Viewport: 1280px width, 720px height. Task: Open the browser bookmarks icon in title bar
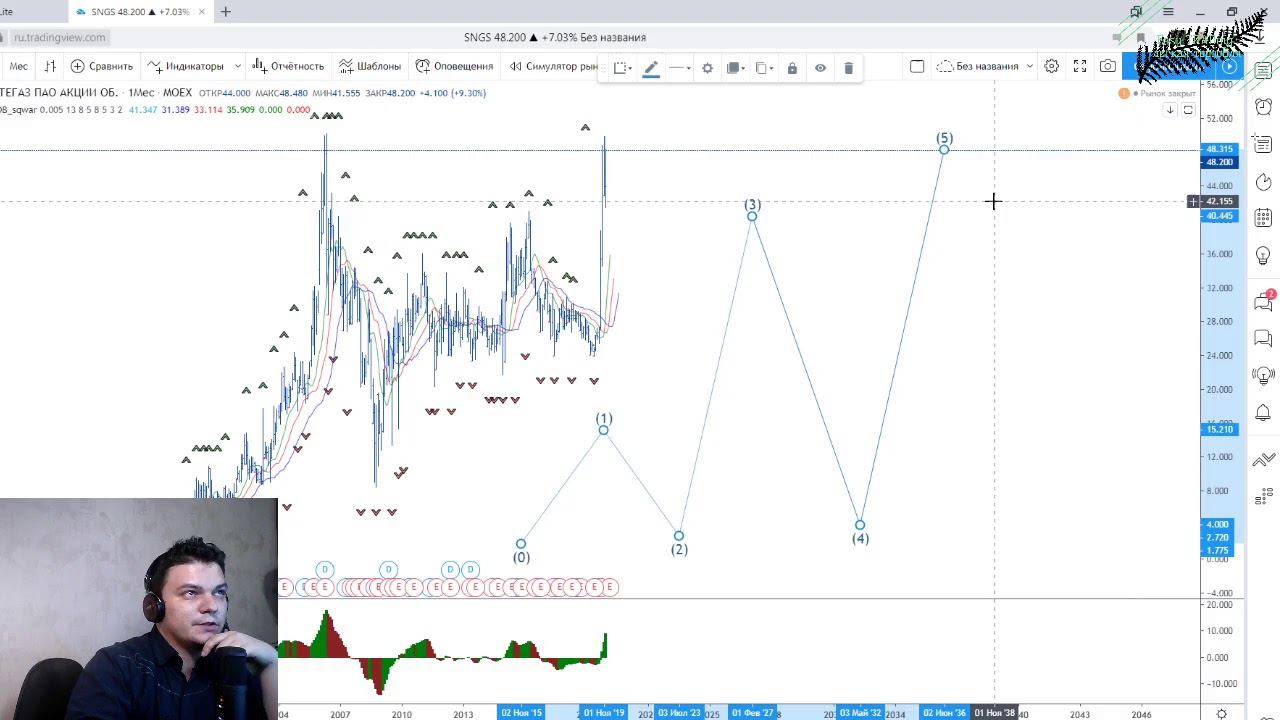click(1136, 12)
